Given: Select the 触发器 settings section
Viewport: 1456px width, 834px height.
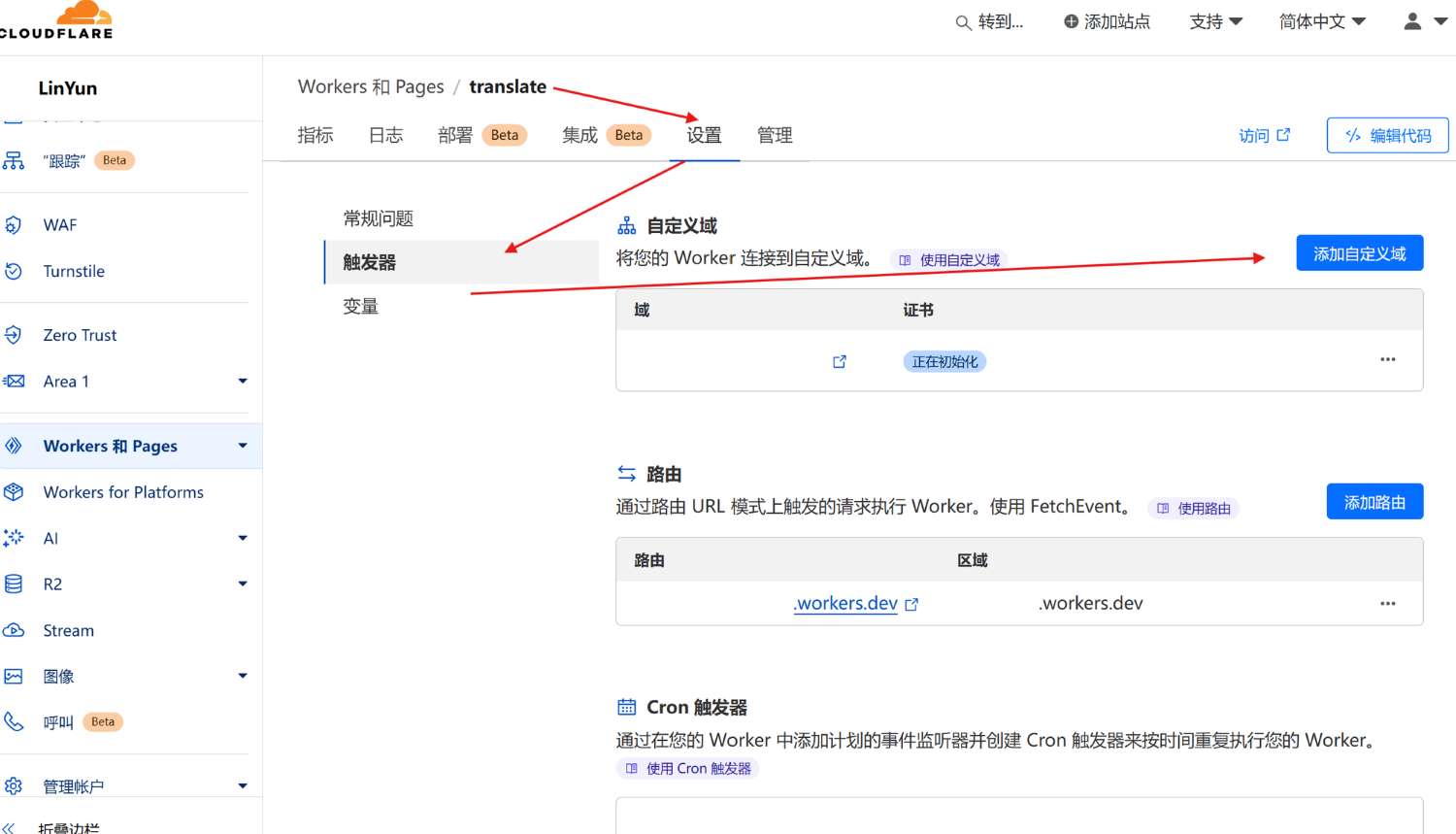Looking at the screenshot, I should (x=461, y=262).
